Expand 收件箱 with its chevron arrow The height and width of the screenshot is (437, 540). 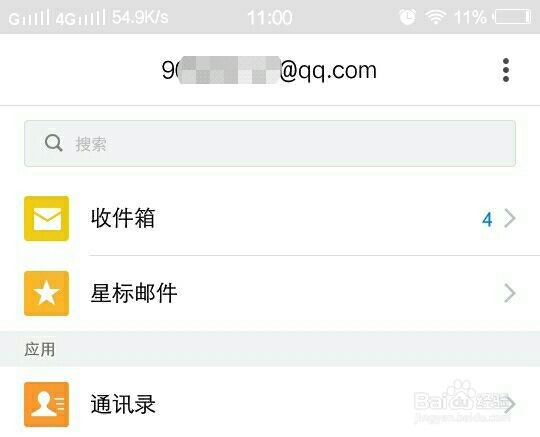click(509, 218)
